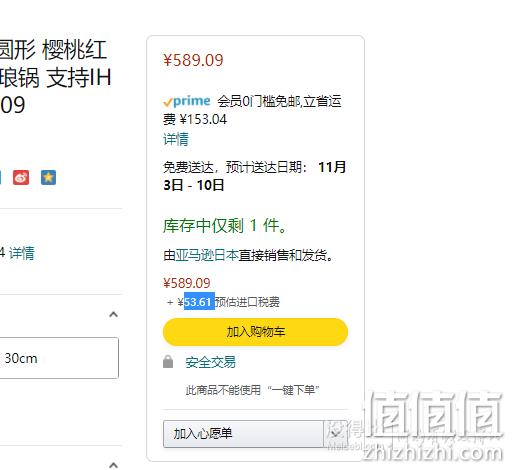The width and height of the screenshot is (512, 470).
Task: Click the blue star favorites share icon
Action: pyautogui.click(x=48, y=177)
